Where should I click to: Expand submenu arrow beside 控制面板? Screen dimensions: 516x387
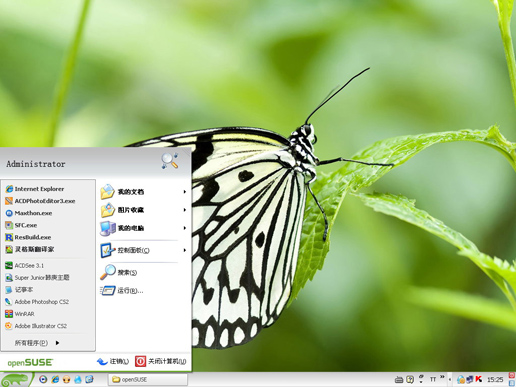click(x=184, y=250)
